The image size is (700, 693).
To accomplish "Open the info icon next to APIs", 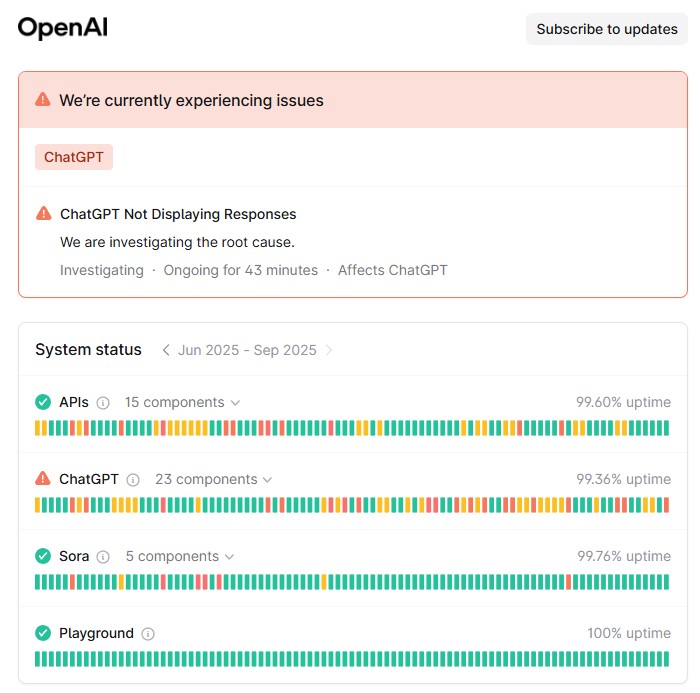I will click(103, 403).
